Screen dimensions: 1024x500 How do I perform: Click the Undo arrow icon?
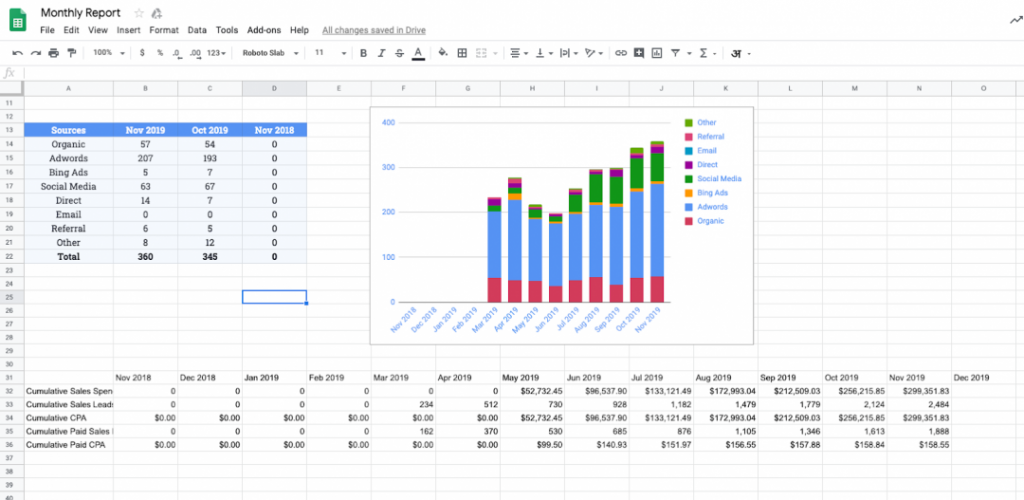point(18,53)
